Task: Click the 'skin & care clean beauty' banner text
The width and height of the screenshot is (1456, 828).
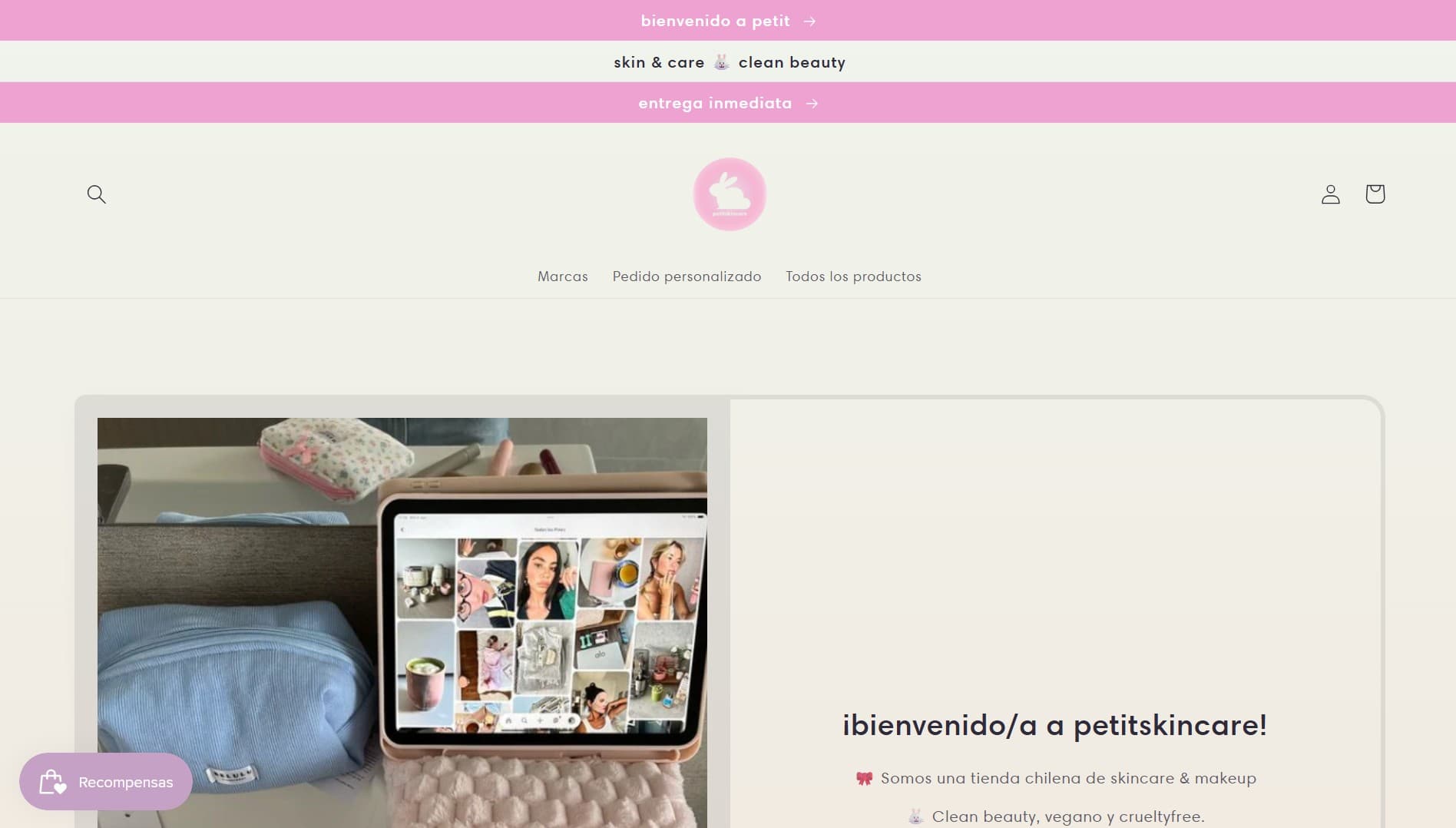Action: coord(729,61)
